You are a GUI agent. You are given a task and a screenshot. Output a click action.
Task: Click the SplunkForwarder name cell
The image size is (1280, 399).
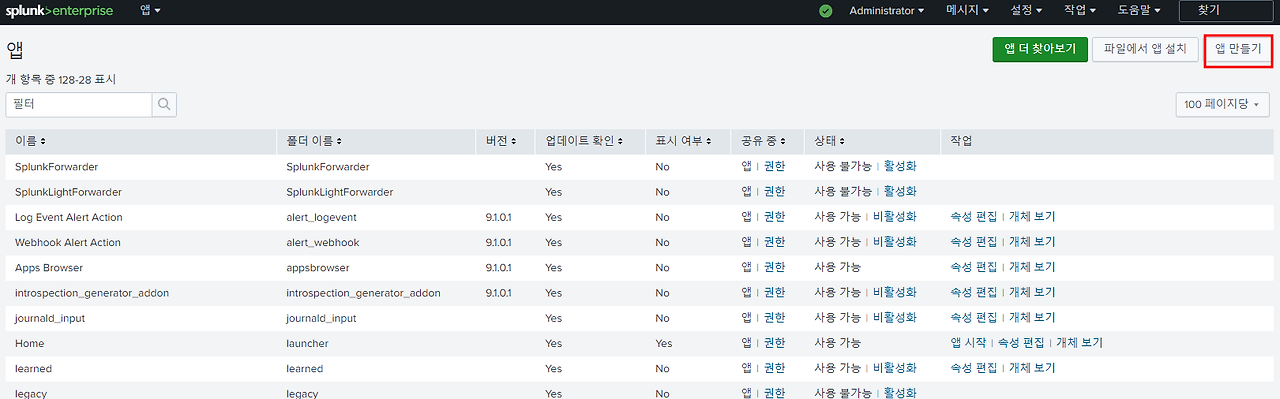[x=56, y=166]
